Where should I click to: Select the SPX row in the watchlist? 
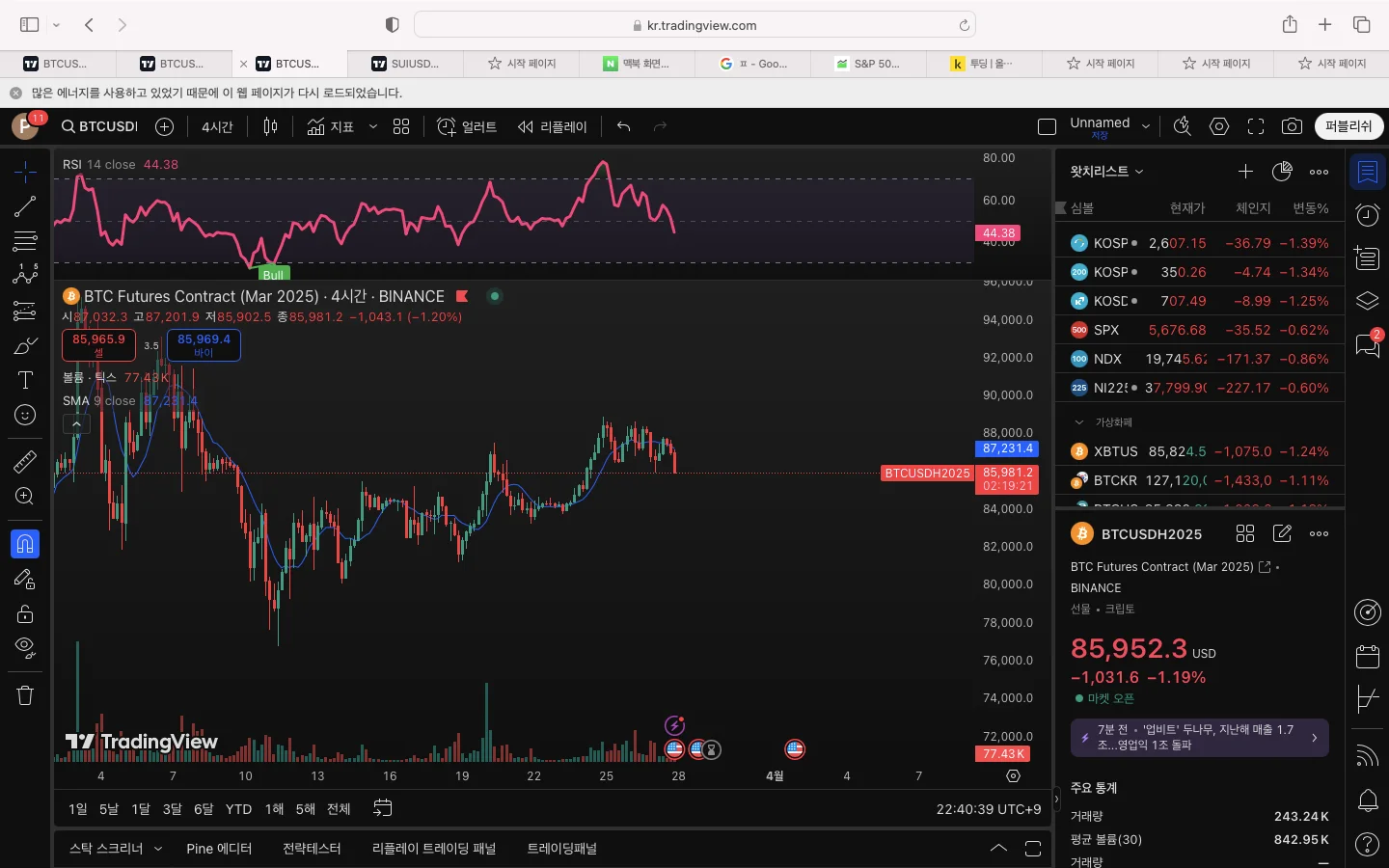[1200, 330]
